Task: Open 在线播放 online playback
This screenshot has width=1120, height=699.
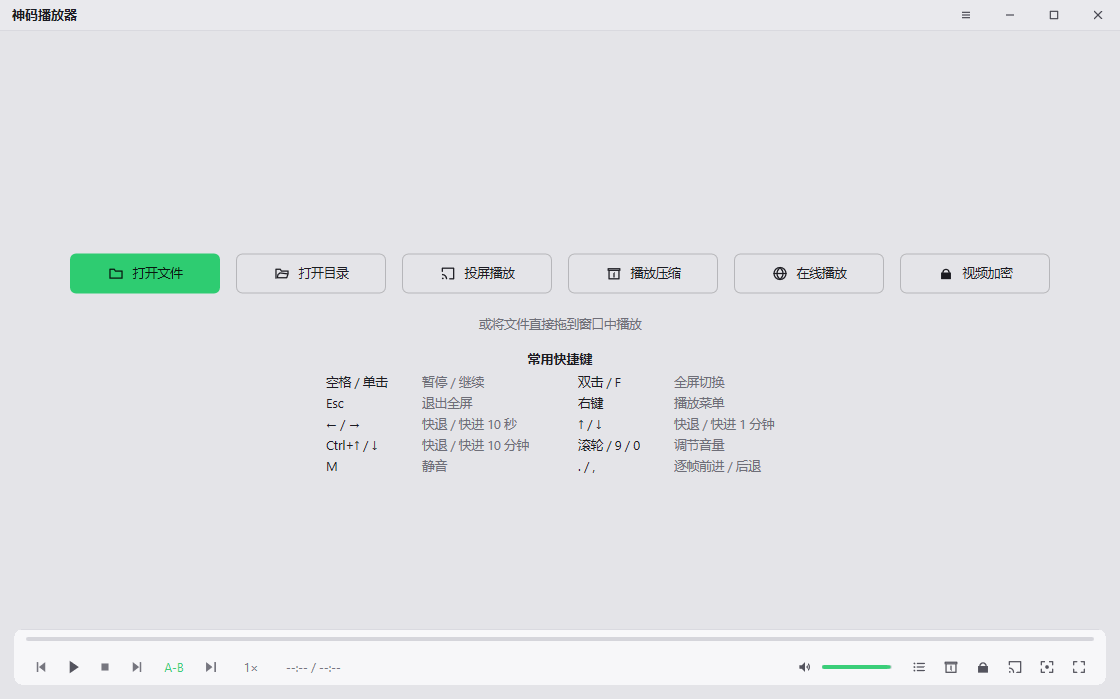Action: [809, 273]
